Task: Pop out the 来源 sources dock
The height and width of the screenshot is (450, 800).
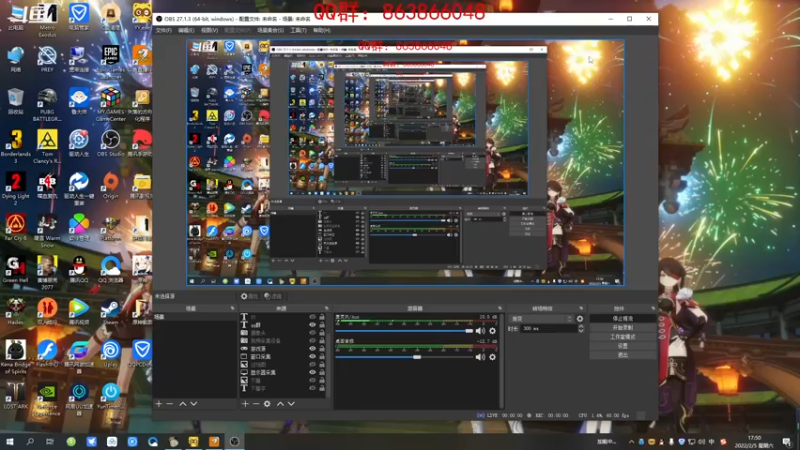Action: [327, 309]
